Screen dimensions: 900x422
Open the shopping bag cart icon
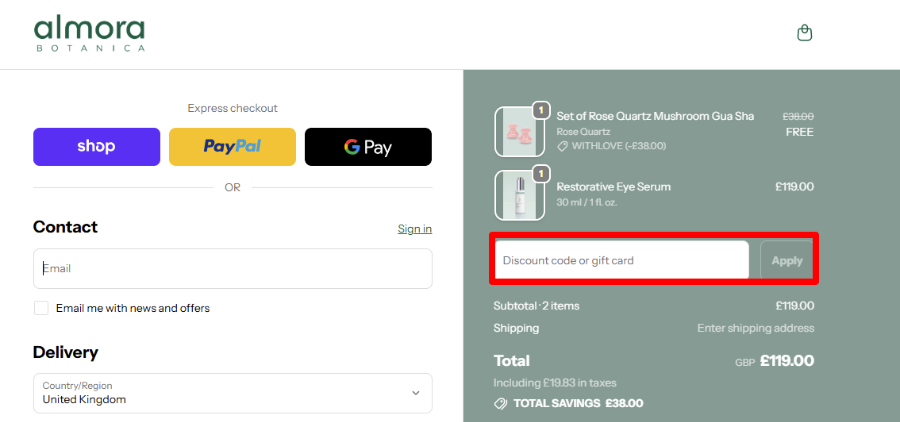805,33
